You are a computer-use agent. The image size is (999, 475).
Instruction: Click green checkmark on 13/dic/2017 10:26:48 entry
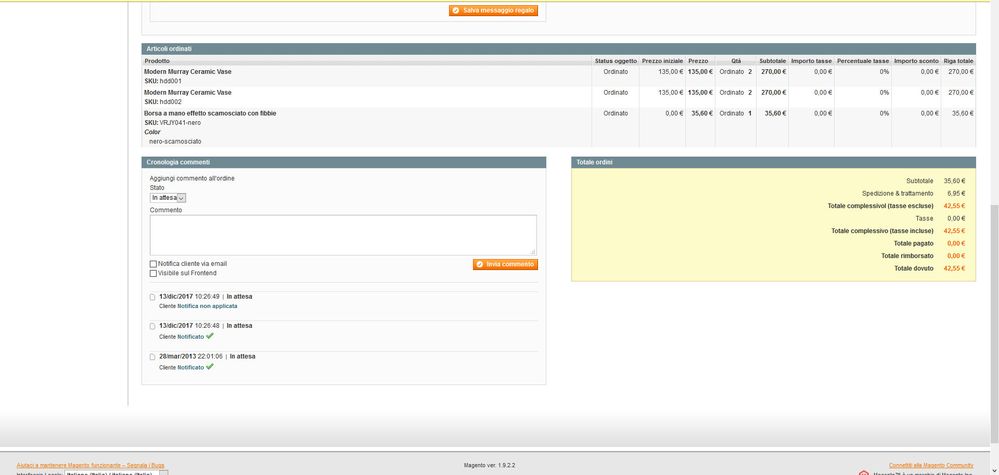210,336
